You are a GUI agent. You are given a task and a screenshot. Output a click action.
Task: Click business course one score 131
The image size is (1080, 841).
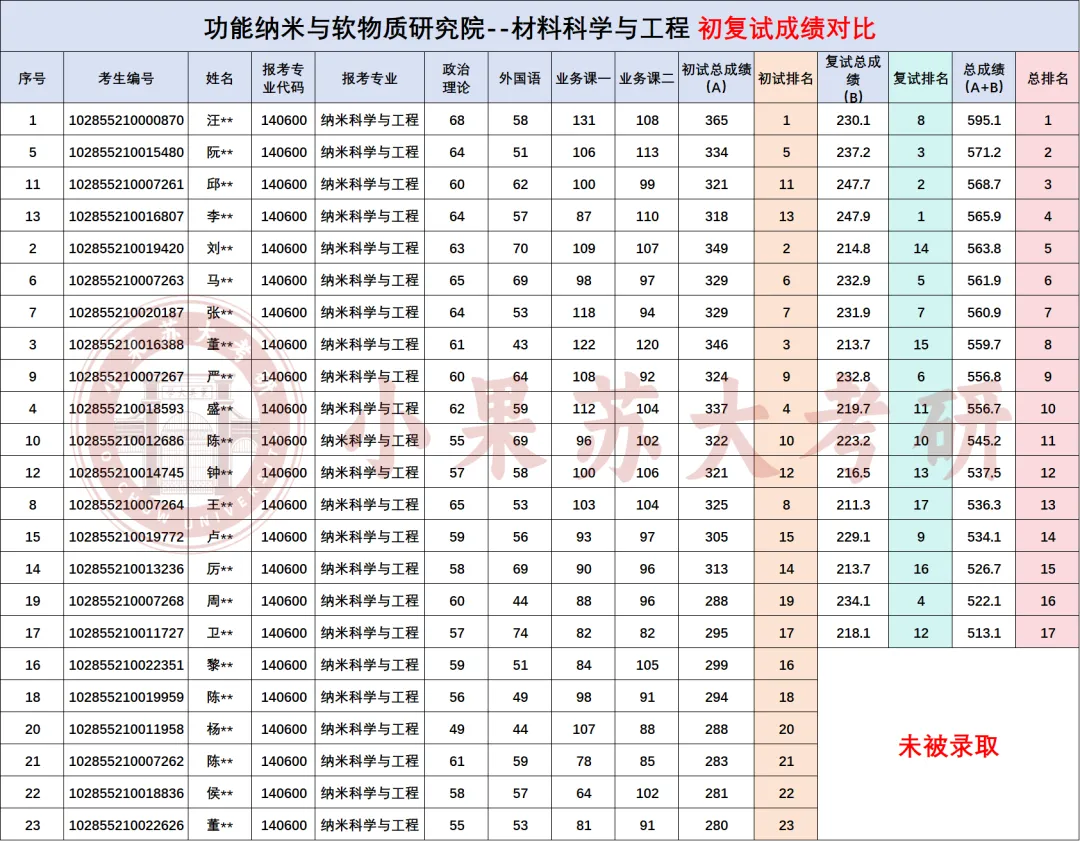coord(583,120)
